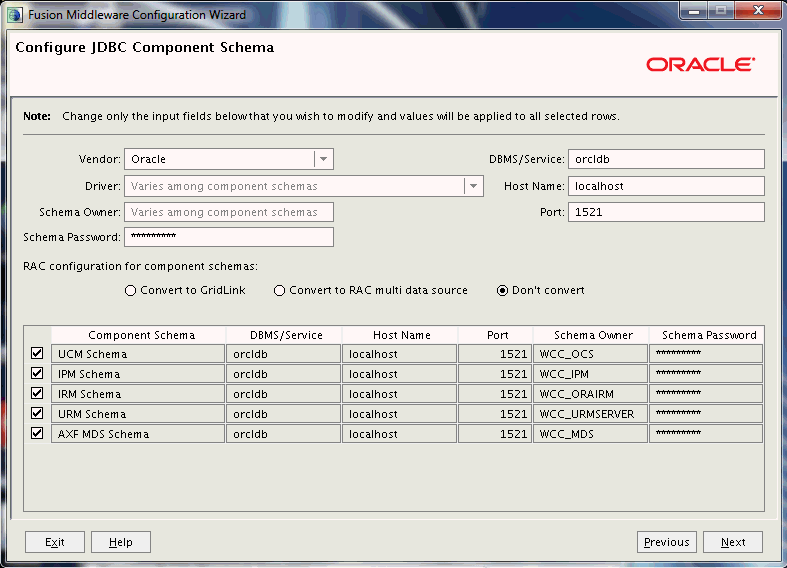Click the Schema Password column header
Viewport: 787px width, 568px height.
click(707, 335)
